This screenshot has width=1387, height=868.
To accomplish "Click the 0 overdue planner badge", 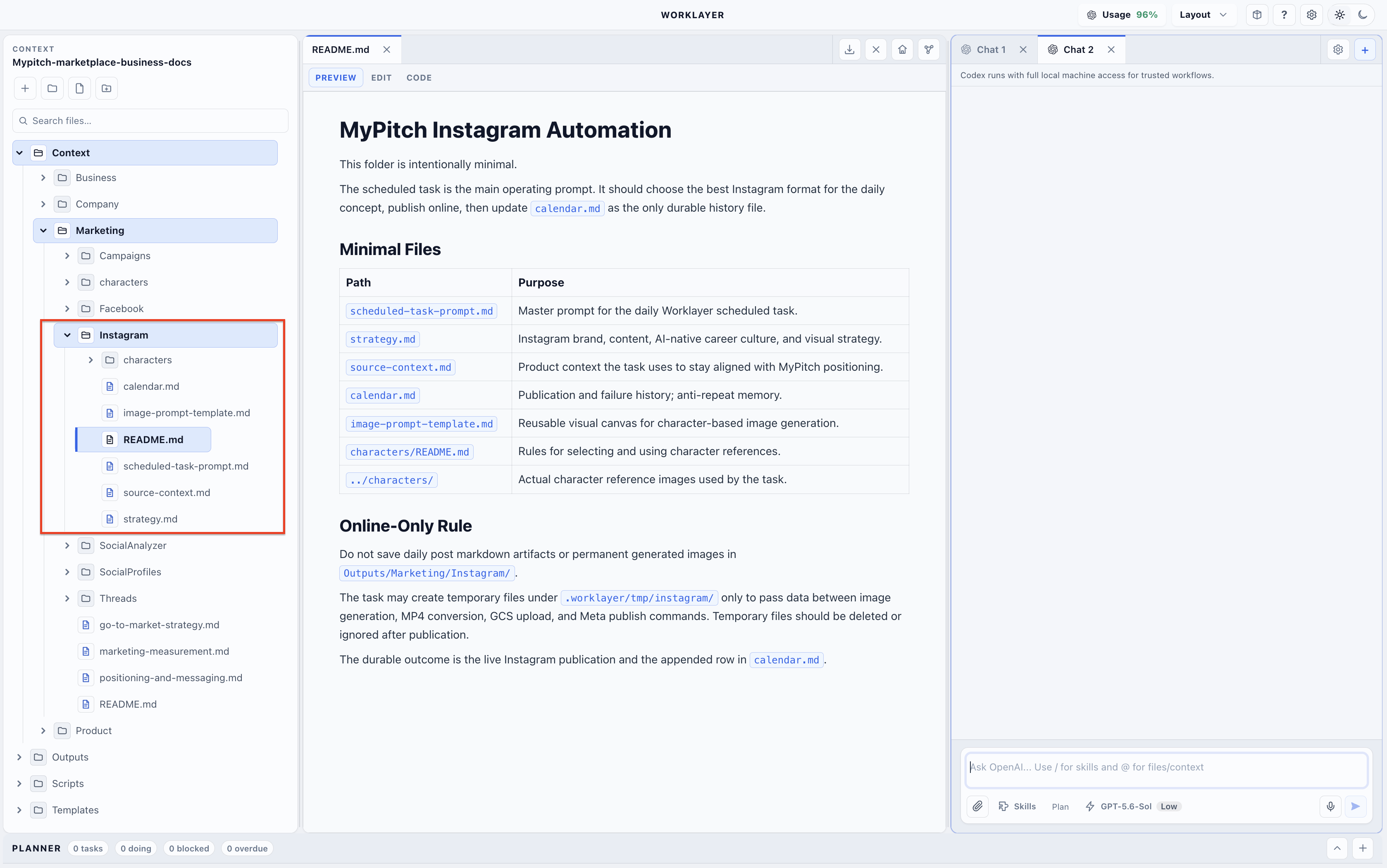I will click(247, 849).
